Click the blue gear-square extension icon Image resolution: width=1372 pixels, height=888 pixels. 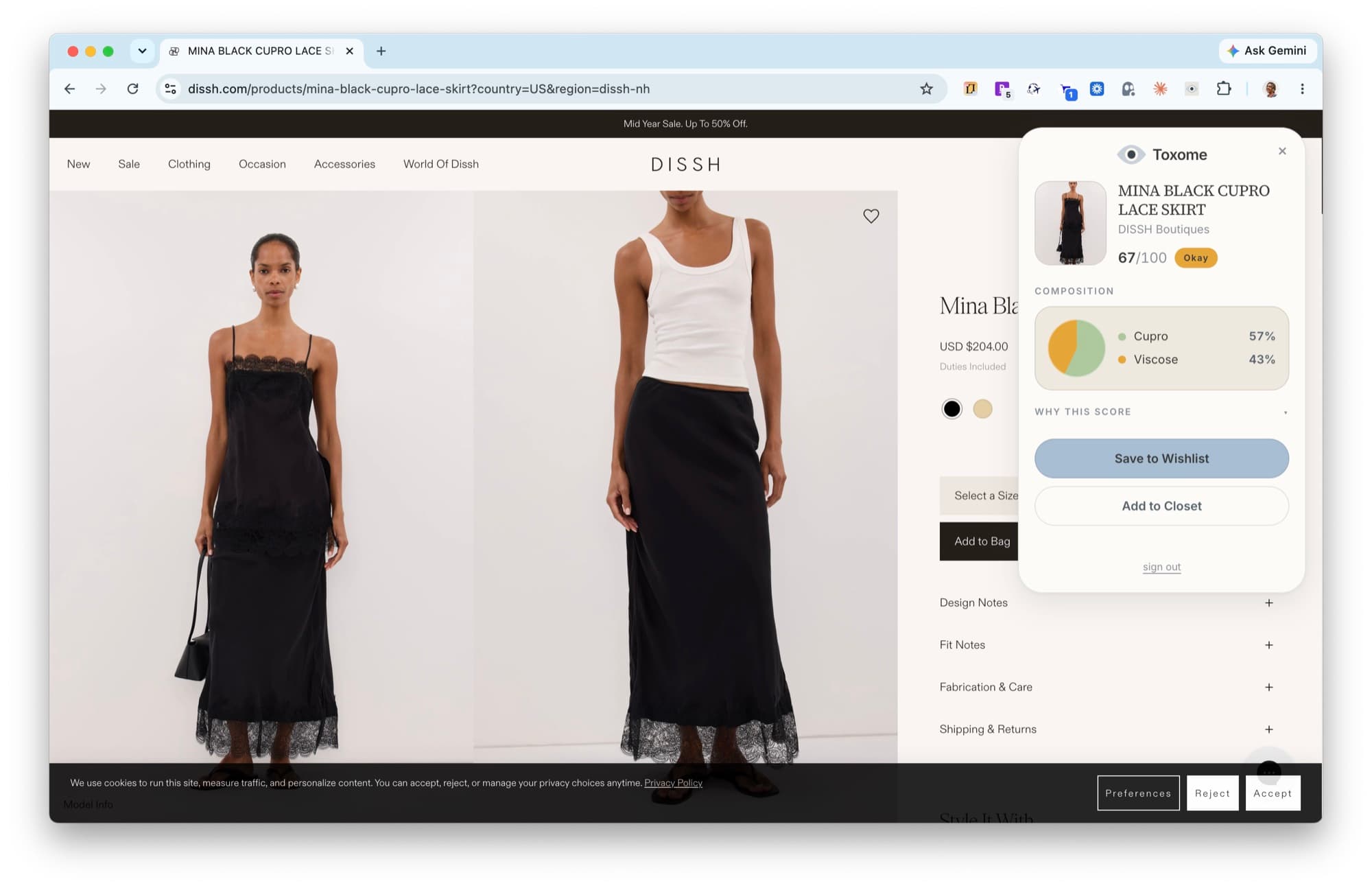point(1097,89)
